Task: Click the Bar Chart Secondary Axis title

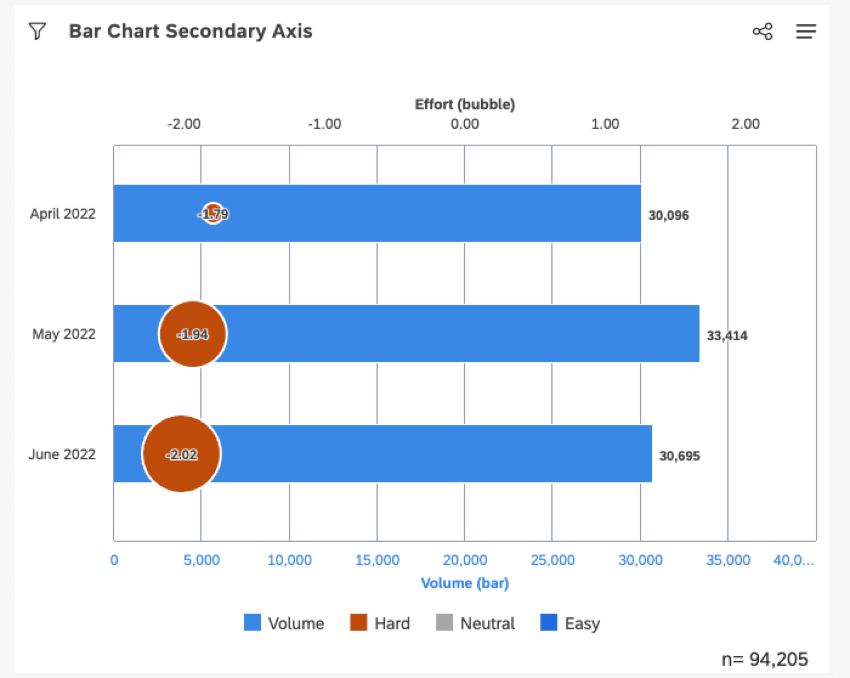Action: coord(190,31)
